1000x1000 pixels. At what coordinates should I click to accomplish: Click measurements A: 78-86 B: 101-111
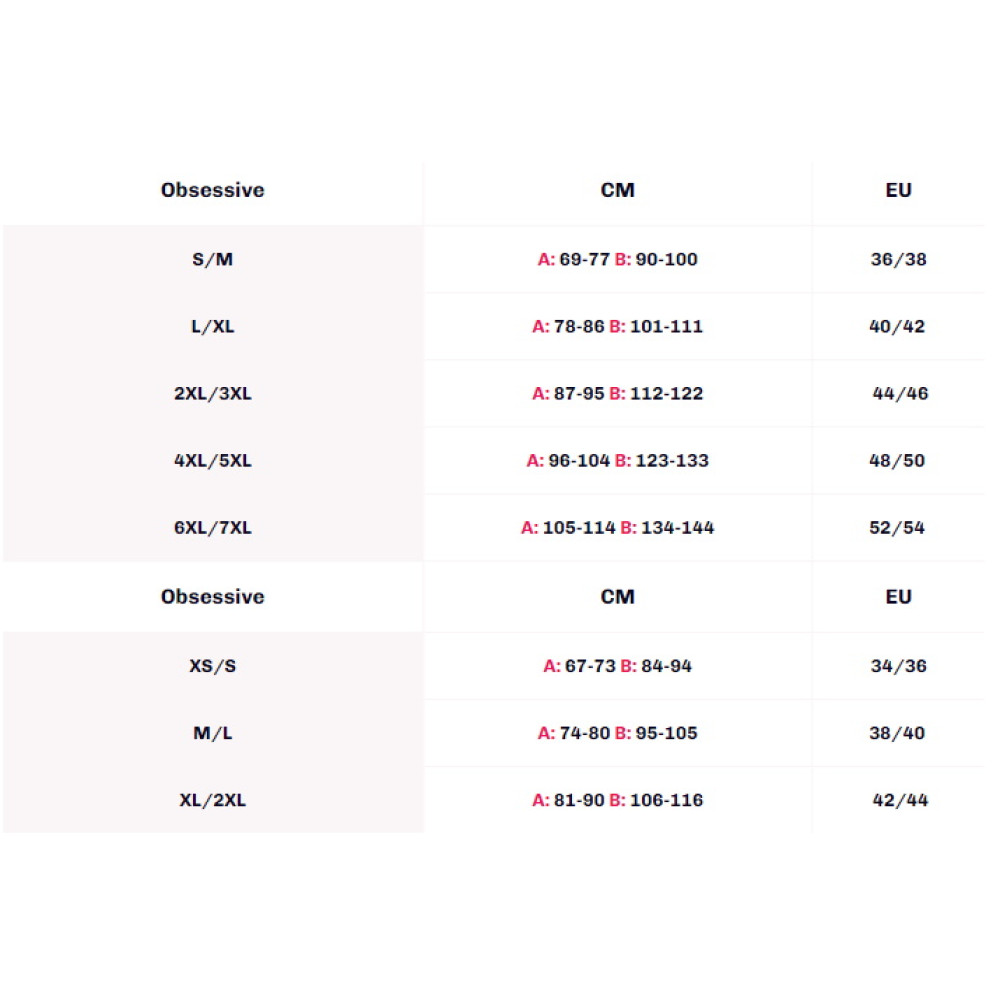click(x=617, y=327)
